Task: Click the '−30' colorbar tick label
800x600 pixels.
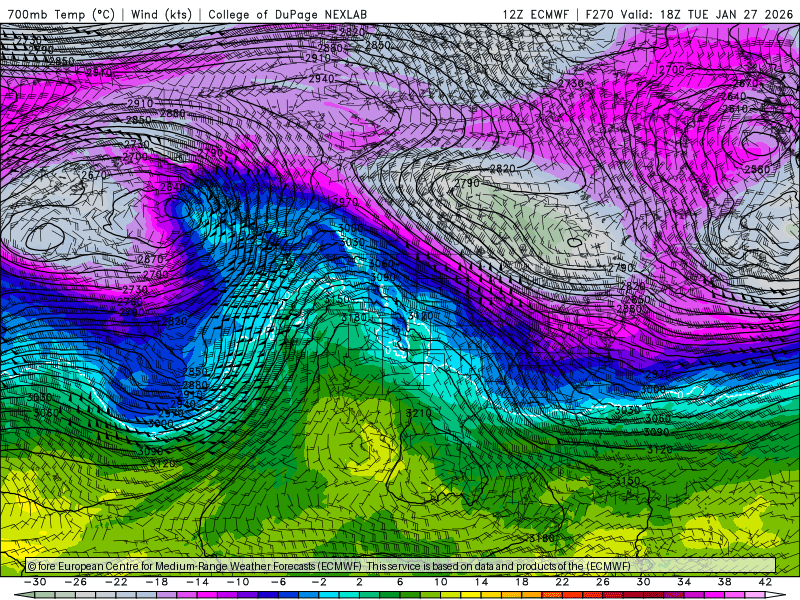Action: (x=35, y=582)
